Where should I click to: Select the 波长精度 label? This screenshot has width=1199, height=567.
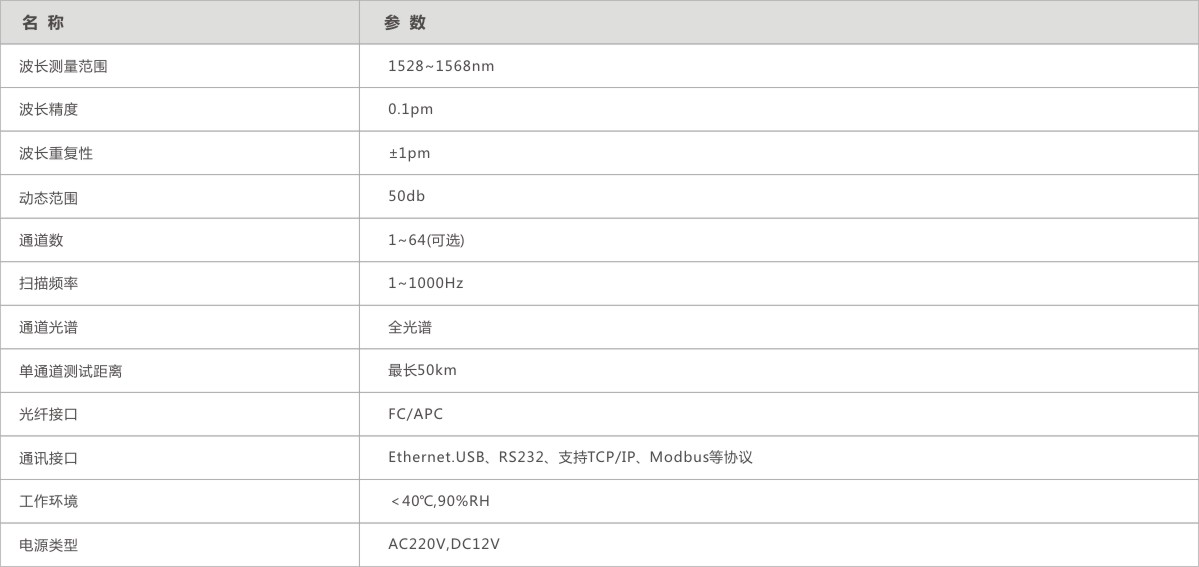point(49,109)
